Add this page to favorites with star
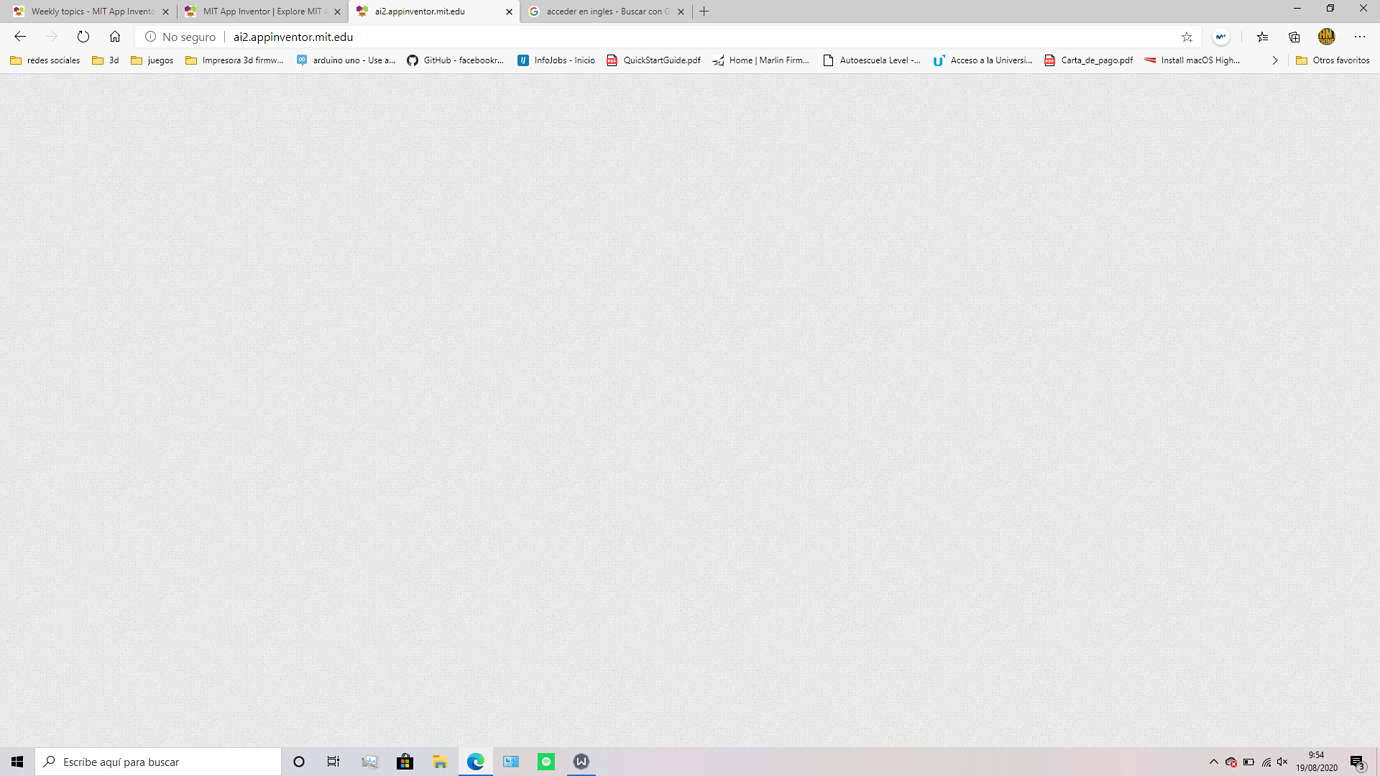The image size is (1380, 776). pyautogui.click(x=1187, y=37)
